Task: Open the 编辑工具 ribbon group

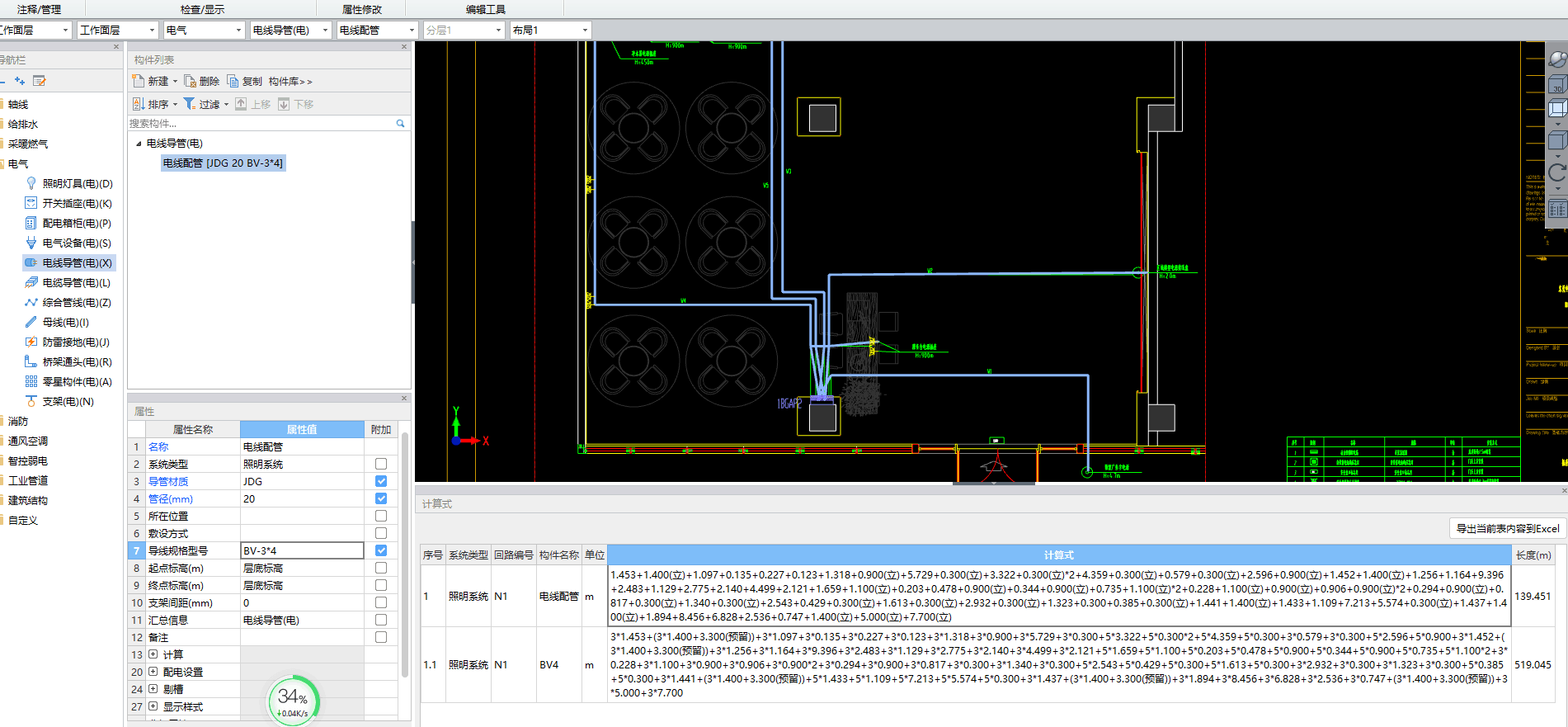Action: [x=485, y=9]
